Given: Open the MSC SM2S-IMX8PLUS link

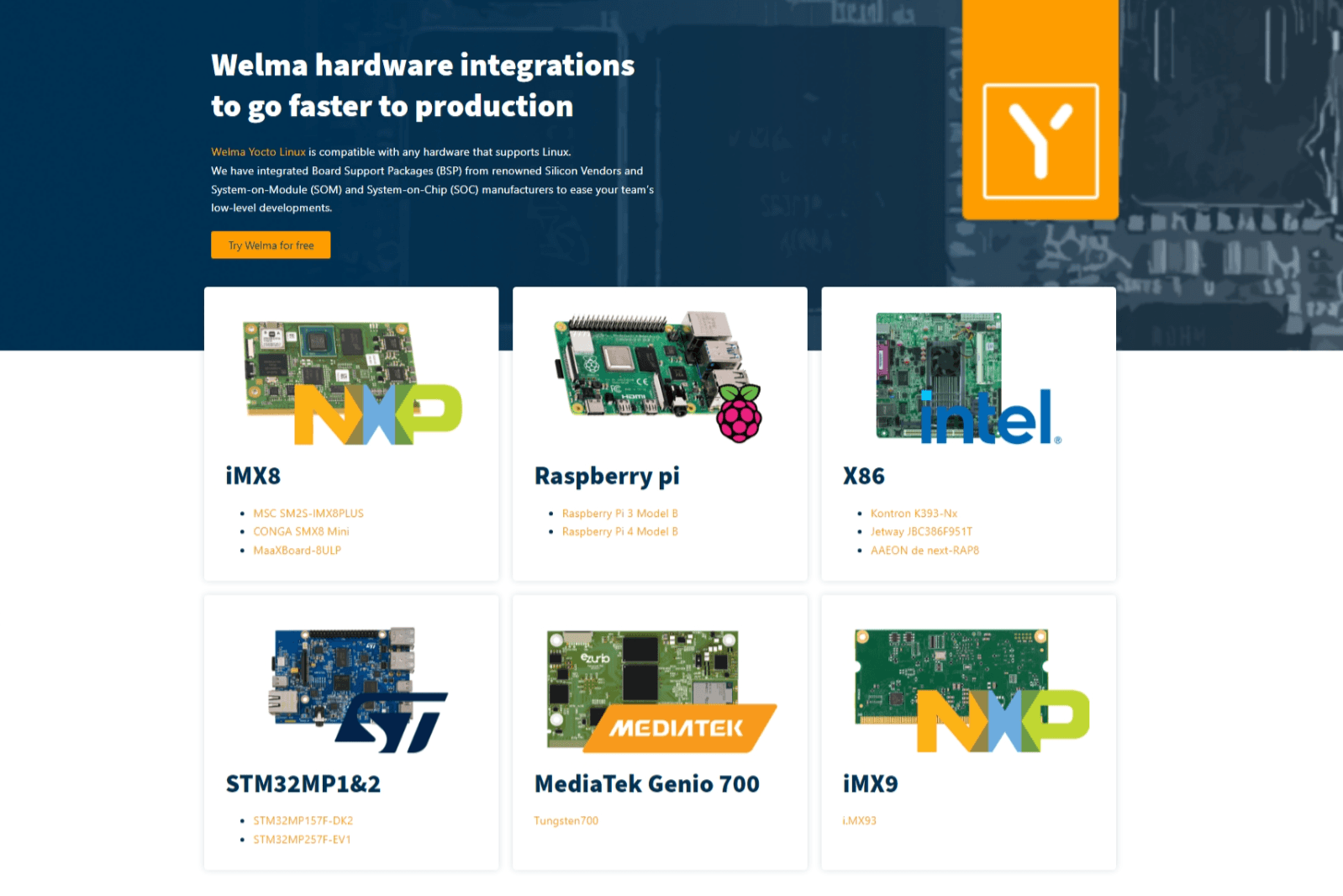Looking at the screenshot, I should (308, 514).
